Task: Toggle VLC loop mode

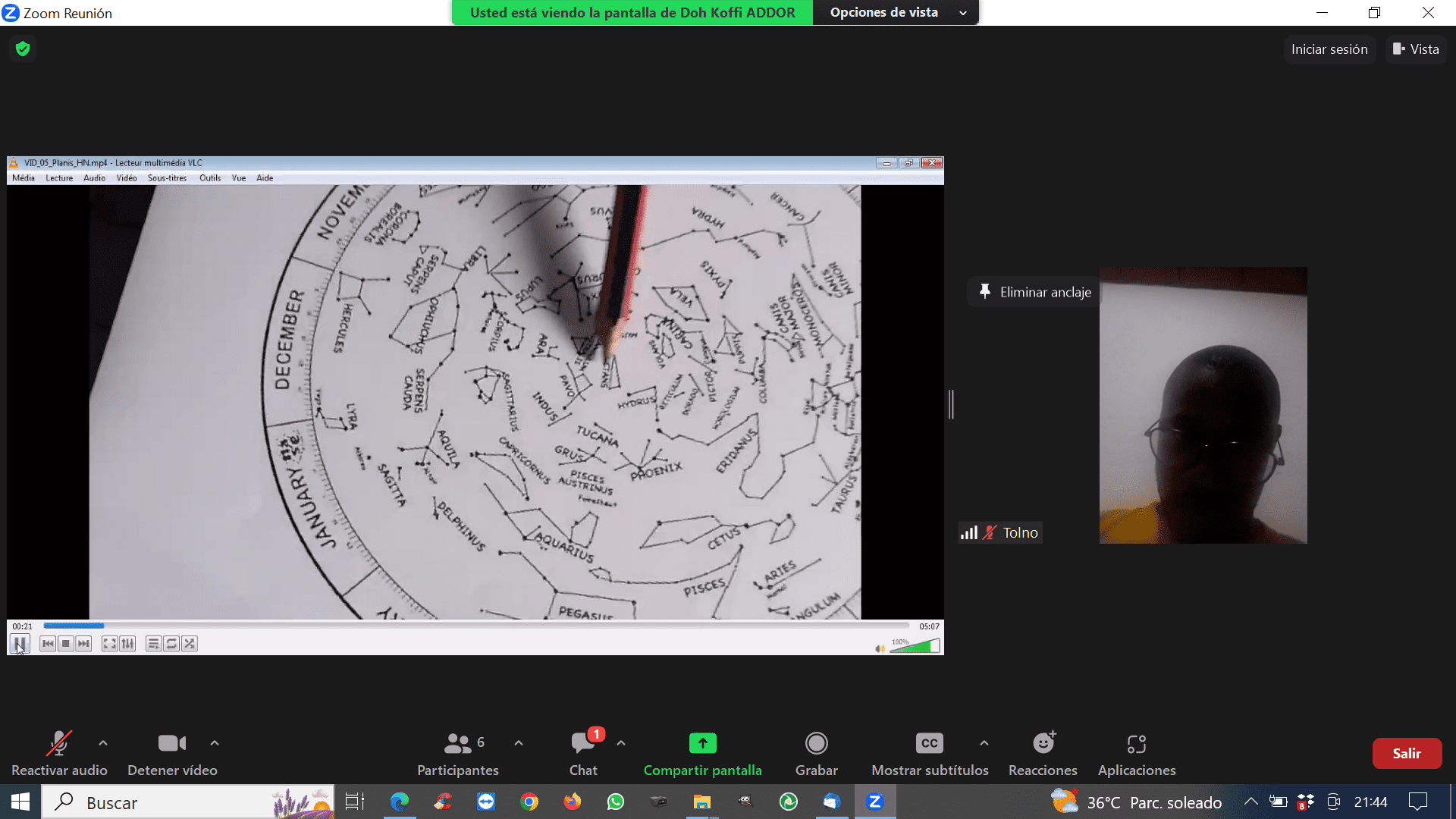Action: (171, 644)
